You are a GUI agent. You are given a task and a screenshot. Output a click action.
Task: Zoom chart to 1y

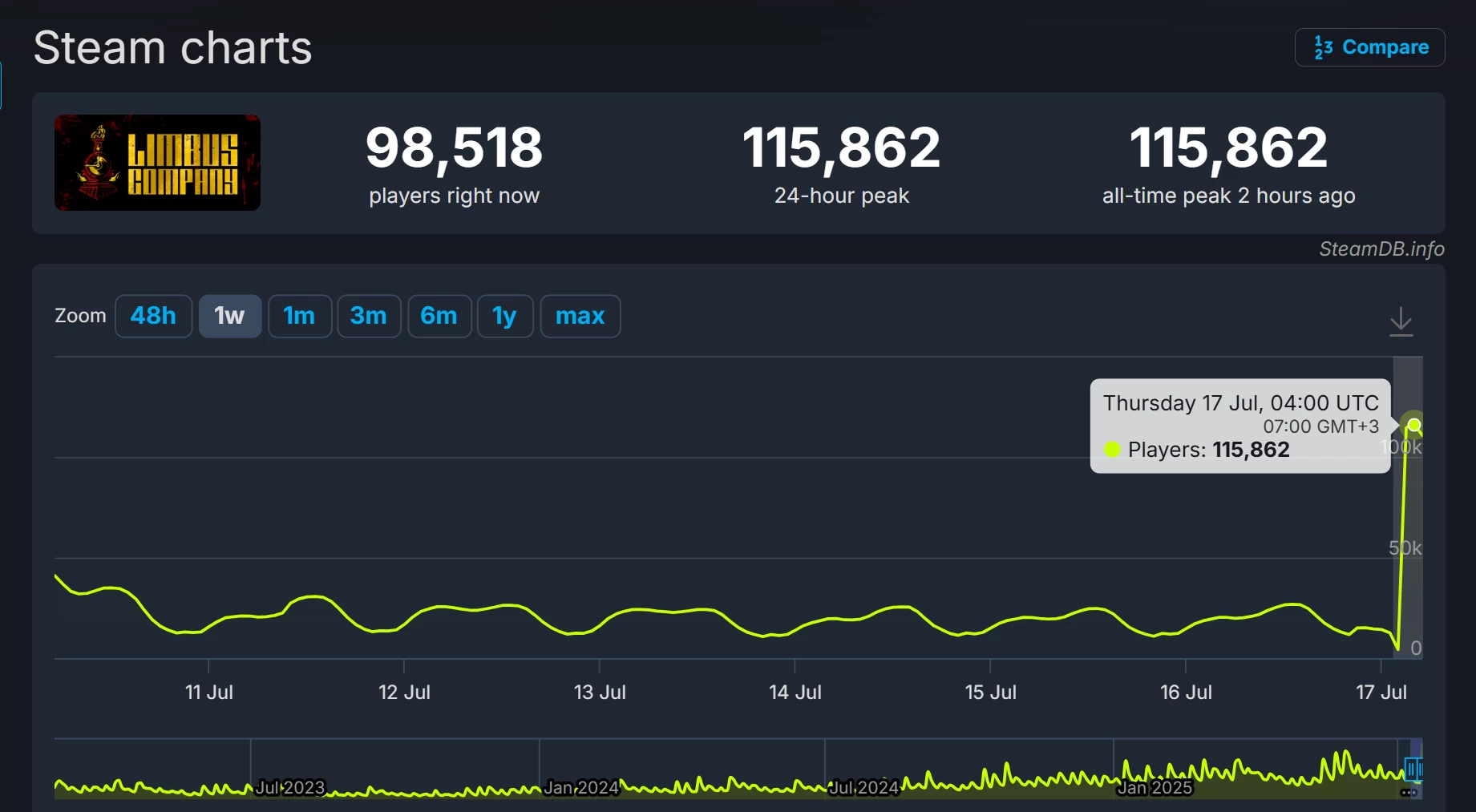(x=505, y=316)
